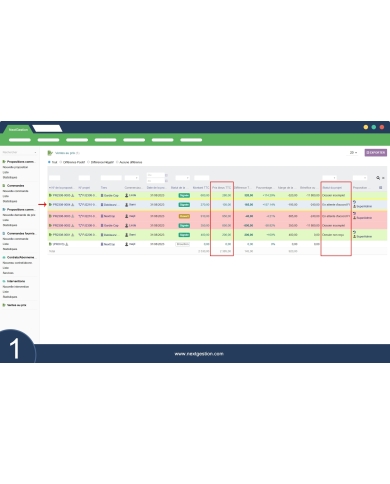Open the 20 rows-per-page dropdown
The width and height of the screenshot is (390, 484).
coord(353,153)
